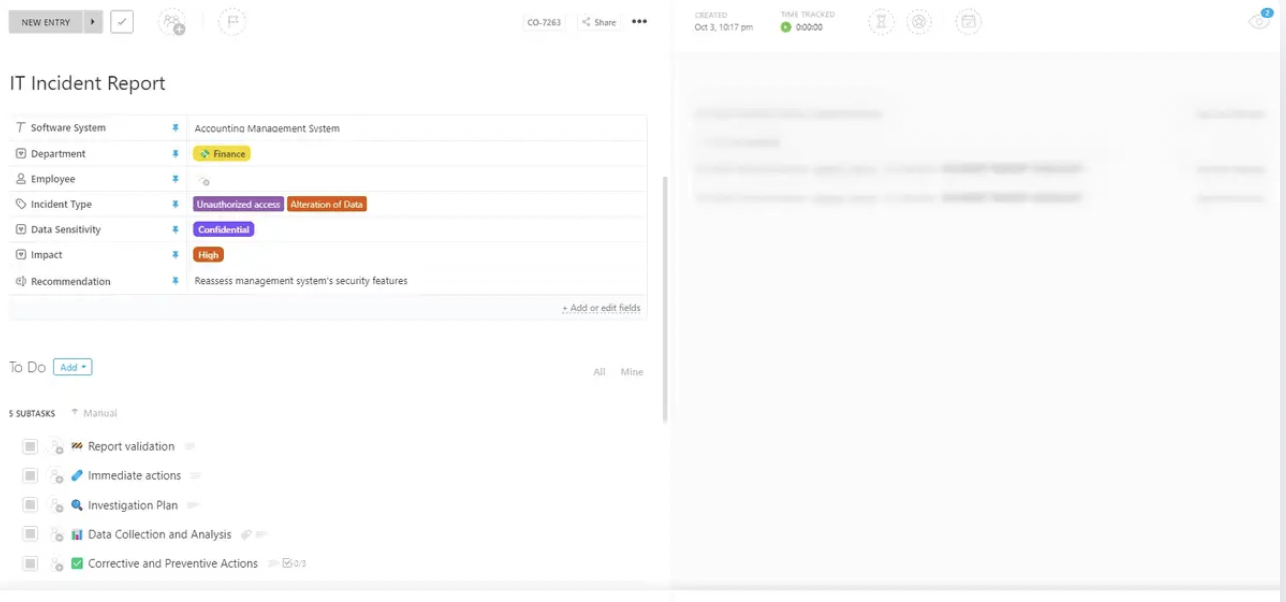The height and width of the screenshot is (602, 1286).
Task: Share the IT Incident Report task
Action: point(600,22)
